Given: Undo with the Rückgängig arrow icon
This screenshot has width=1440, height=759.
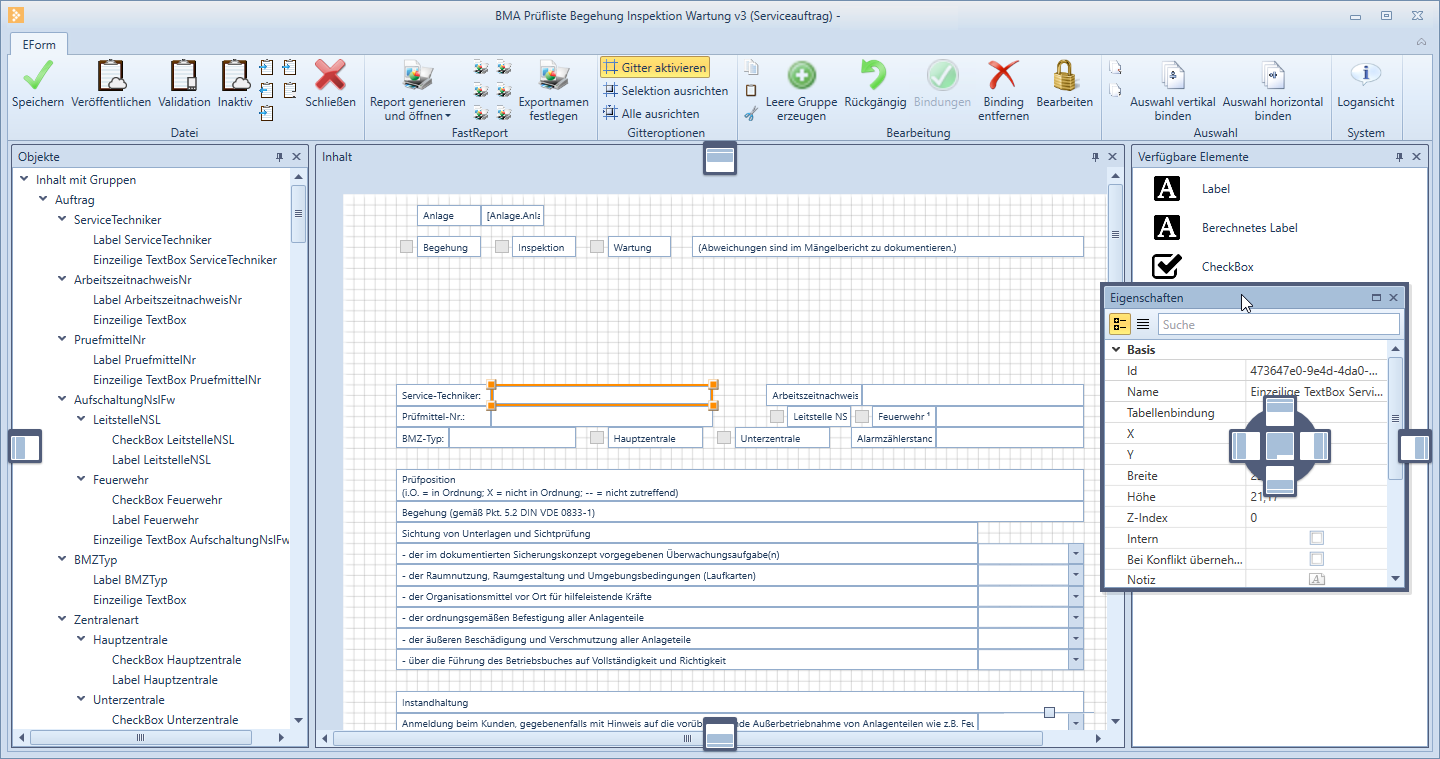Looking at the screenshot, I should [x=874, y=76].
